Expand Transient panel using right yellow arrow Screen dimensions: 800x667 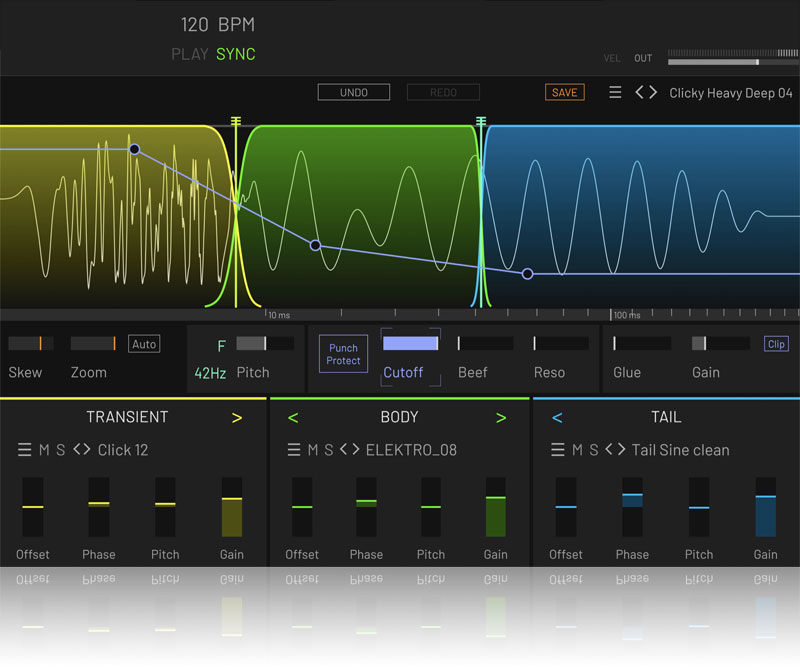(238, 418)
